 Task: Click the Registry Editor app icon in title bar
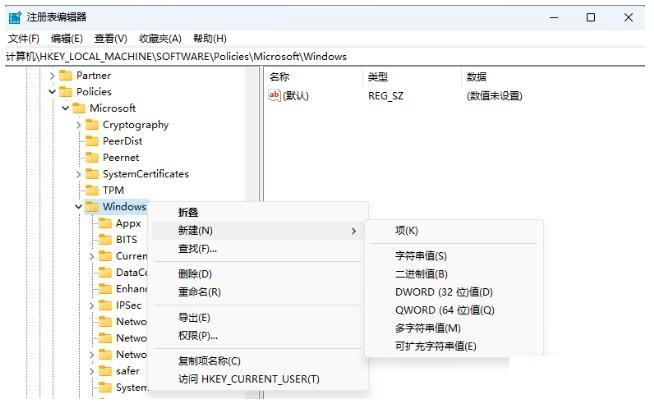(x=15, y=18)
